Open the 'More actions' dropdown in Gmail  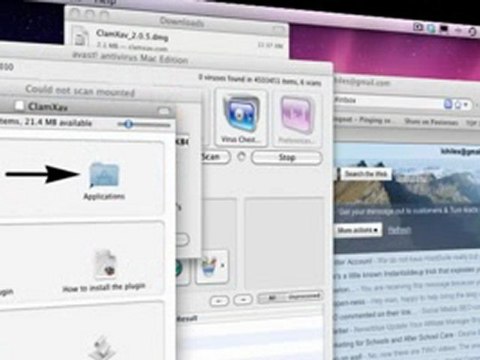[x=358, y=230]
